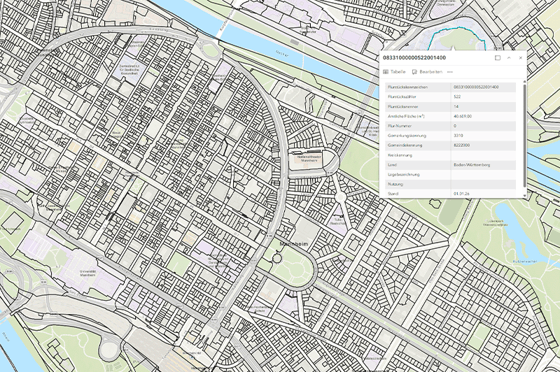Click the popup title 0833100000522001400
This screenshot has height=372, width=560.
414,57
